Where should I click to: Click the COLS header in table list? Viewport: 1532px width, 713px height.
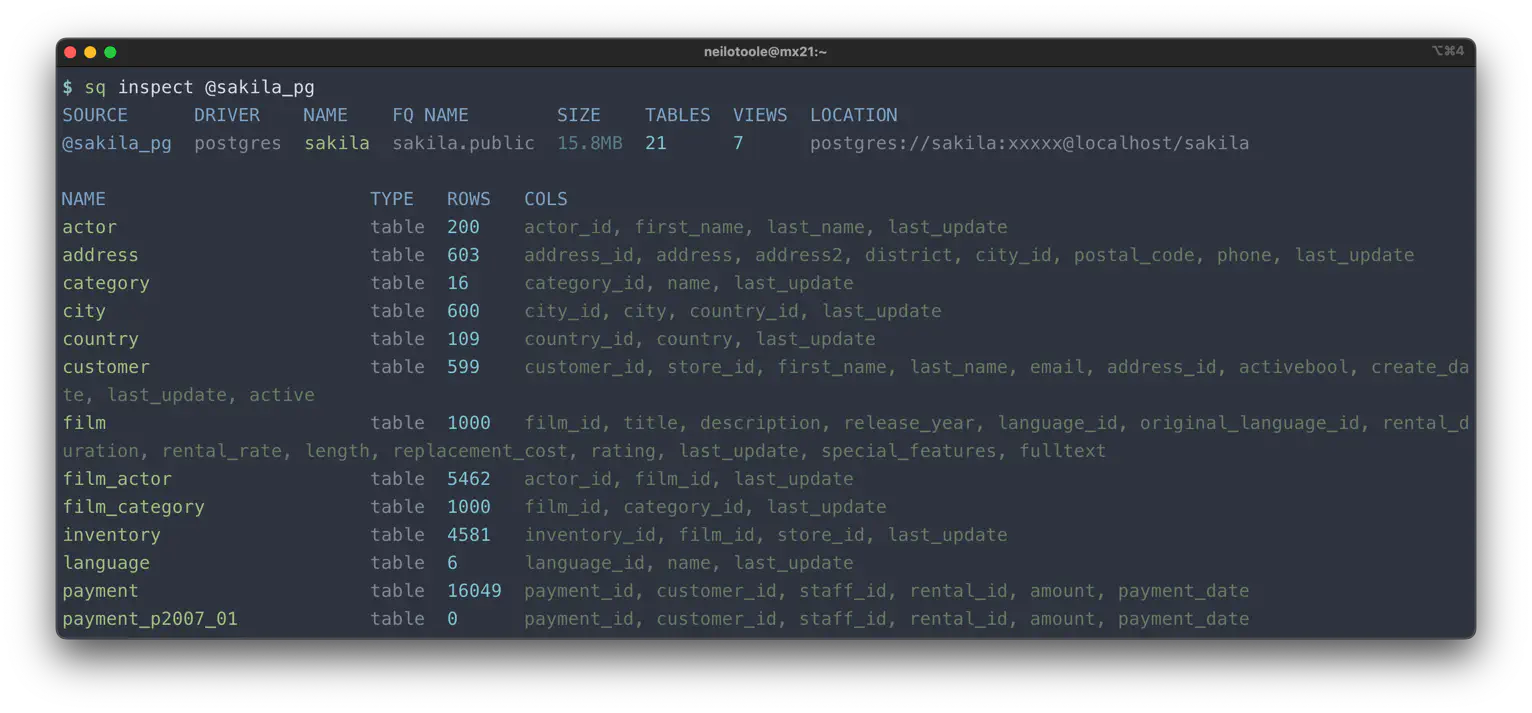point(546,199)
